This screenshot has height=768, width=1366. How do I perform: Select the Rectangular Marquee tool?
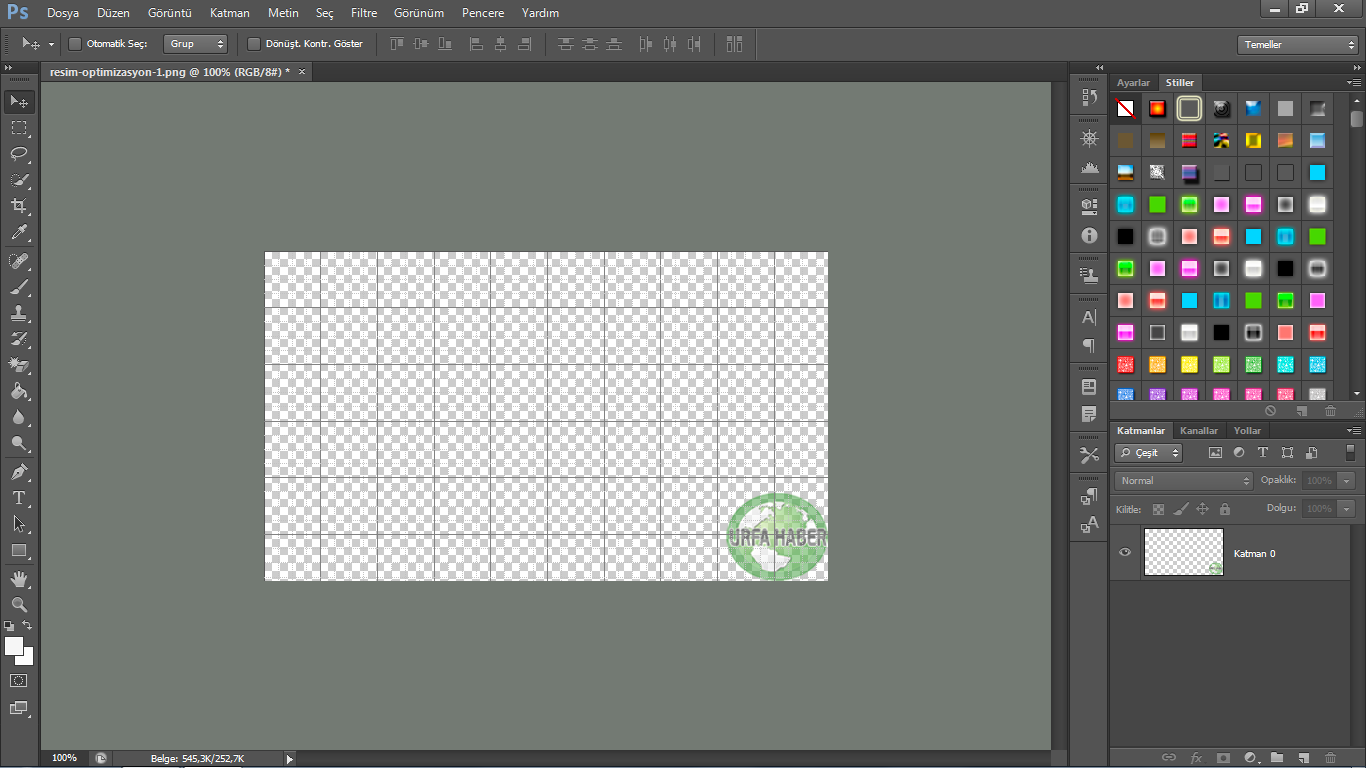(19, 128)
